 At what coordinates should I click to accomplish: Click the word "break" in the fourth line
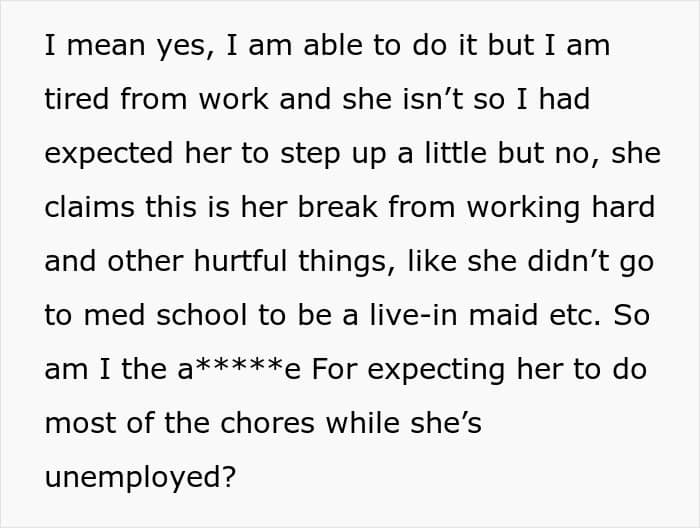tap(337, 207)
